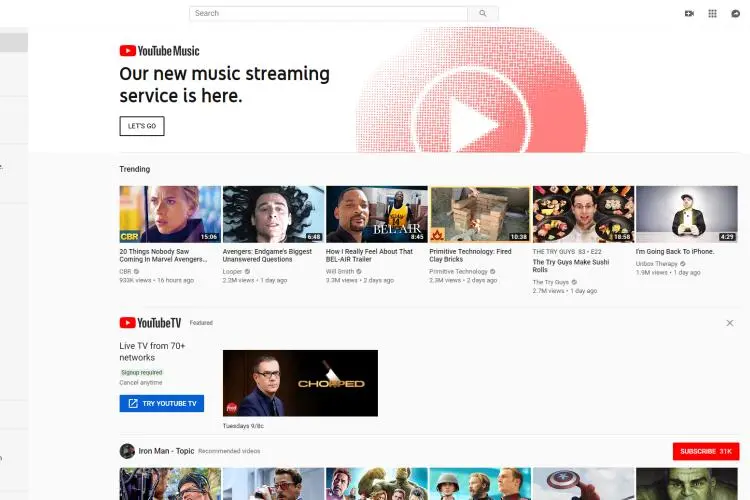Open the Try Guys sushi video thumbnail
The image size is (750, 500).
pos(584,214)
